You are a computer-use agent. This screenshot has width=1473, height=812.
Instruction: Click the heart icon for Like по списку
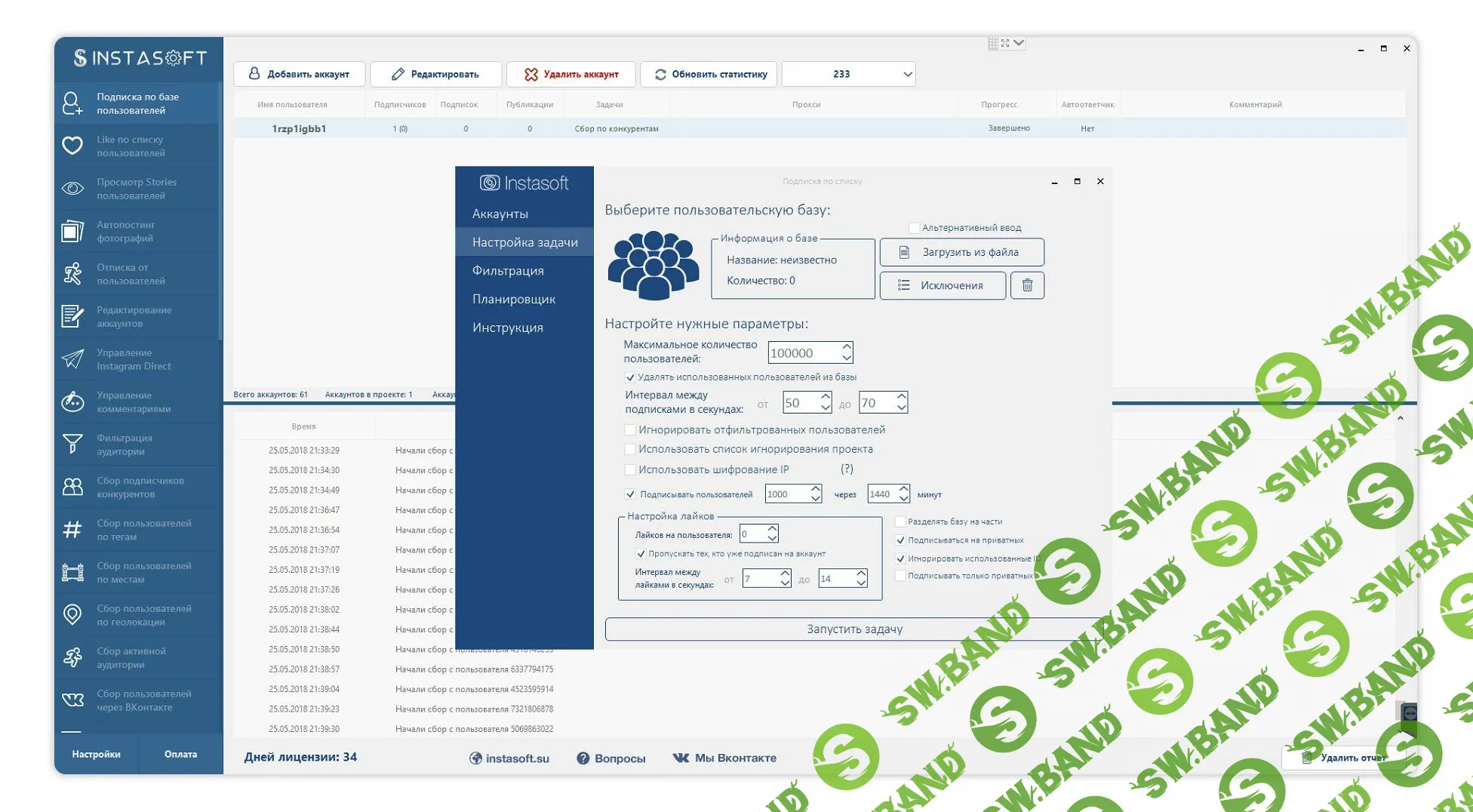coord(72,146)
